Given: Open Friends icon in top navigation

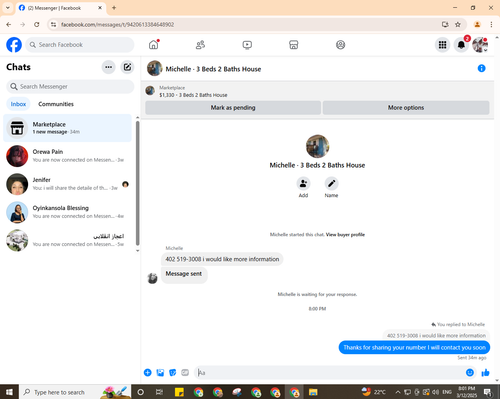Looking at the screenshot, I should 200,45.
